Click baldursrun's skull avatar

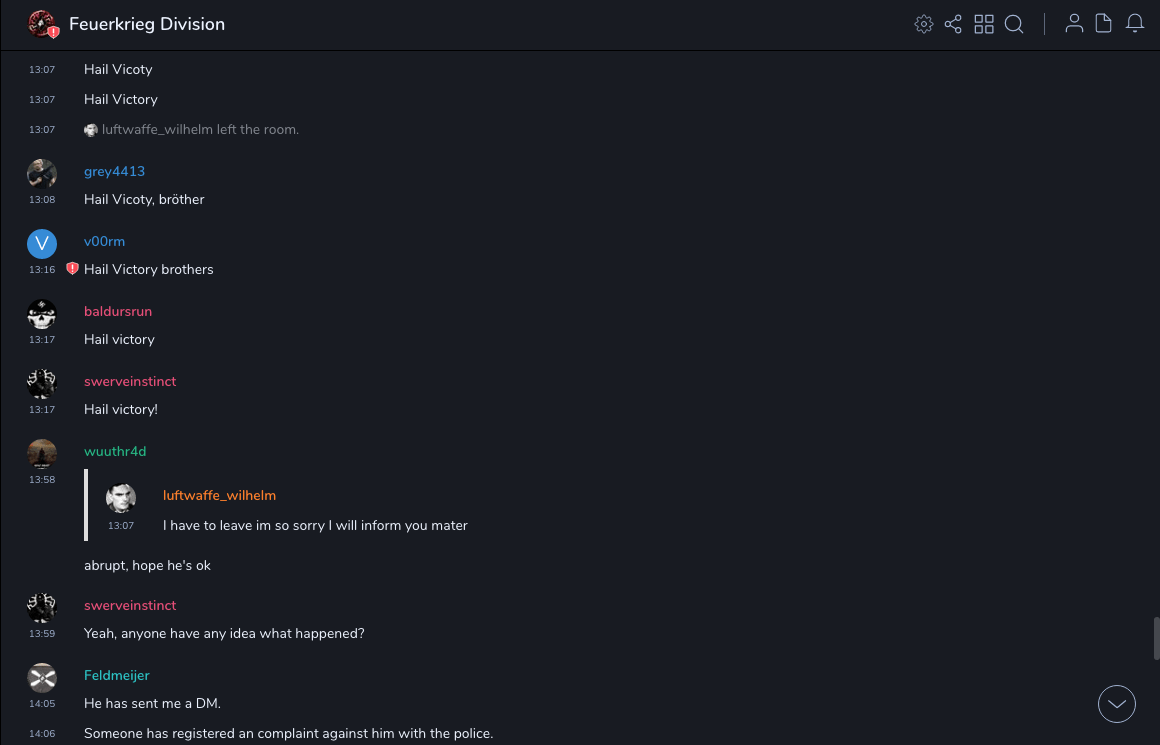point(42,314)
